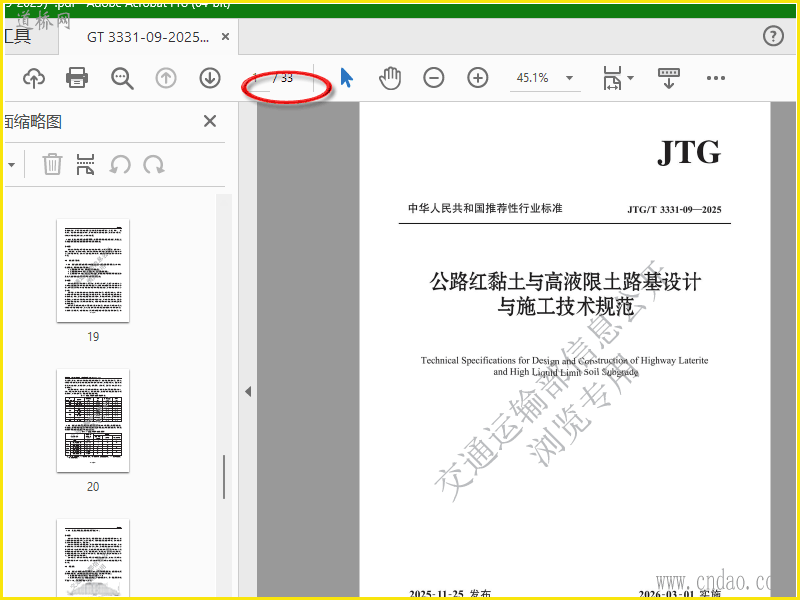Click the JTG/T 3331-09—2025 standard number
The width and height of the screenshot is (800, 600).
pyautogui.click(x=674, y=209)
